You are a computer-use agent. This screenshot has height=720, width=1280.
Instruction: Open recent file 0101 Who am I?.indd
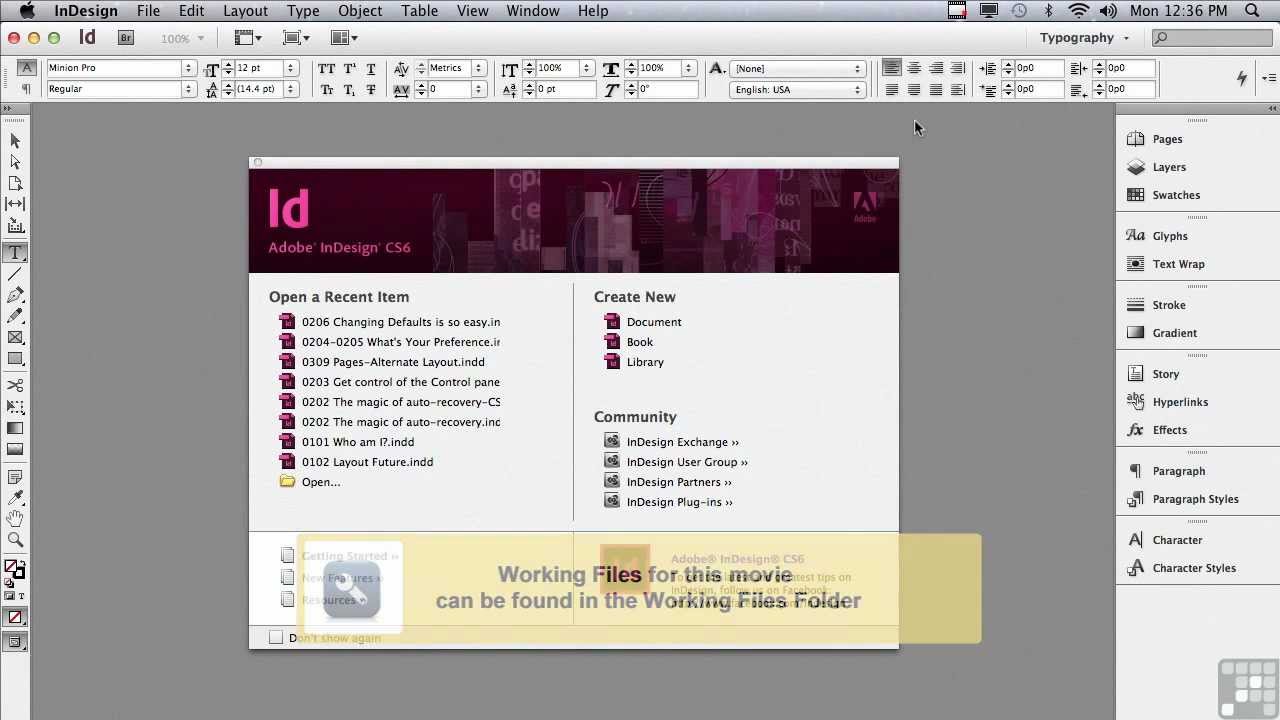point(347,442)
